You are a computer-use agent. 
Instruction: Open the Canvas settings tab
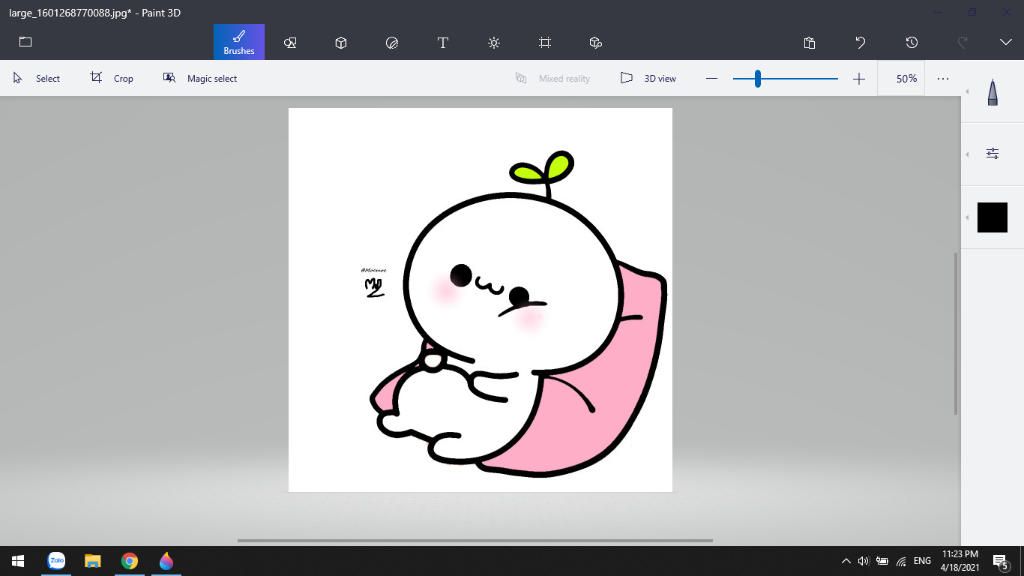(545, 42)
